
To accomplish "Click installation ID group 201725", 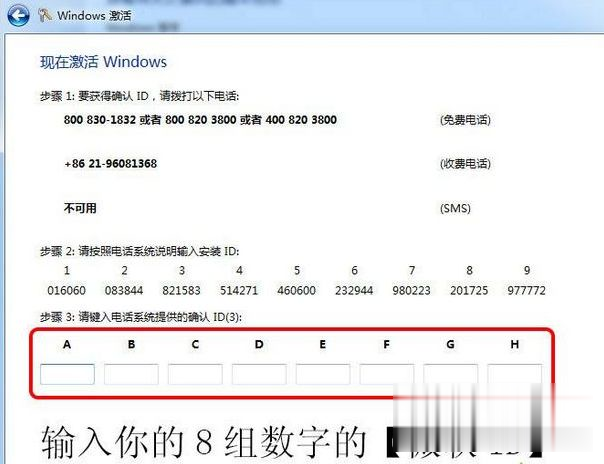I will tap(469, 290).
